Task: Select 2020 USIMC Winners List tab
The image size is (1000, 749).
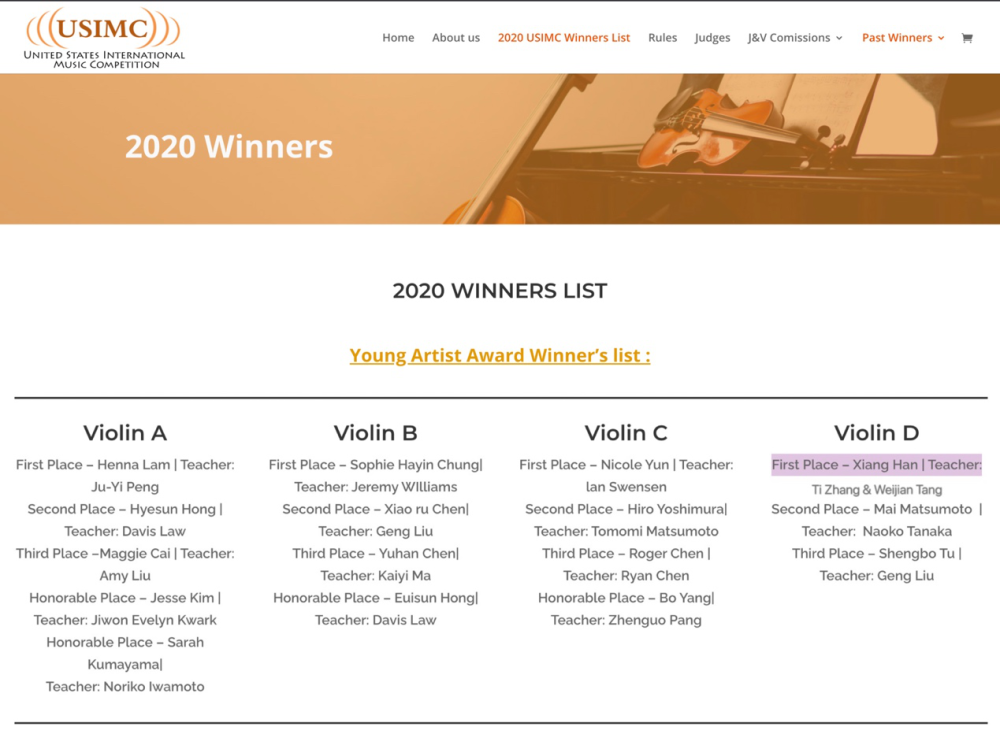Action: pos(564,38)
